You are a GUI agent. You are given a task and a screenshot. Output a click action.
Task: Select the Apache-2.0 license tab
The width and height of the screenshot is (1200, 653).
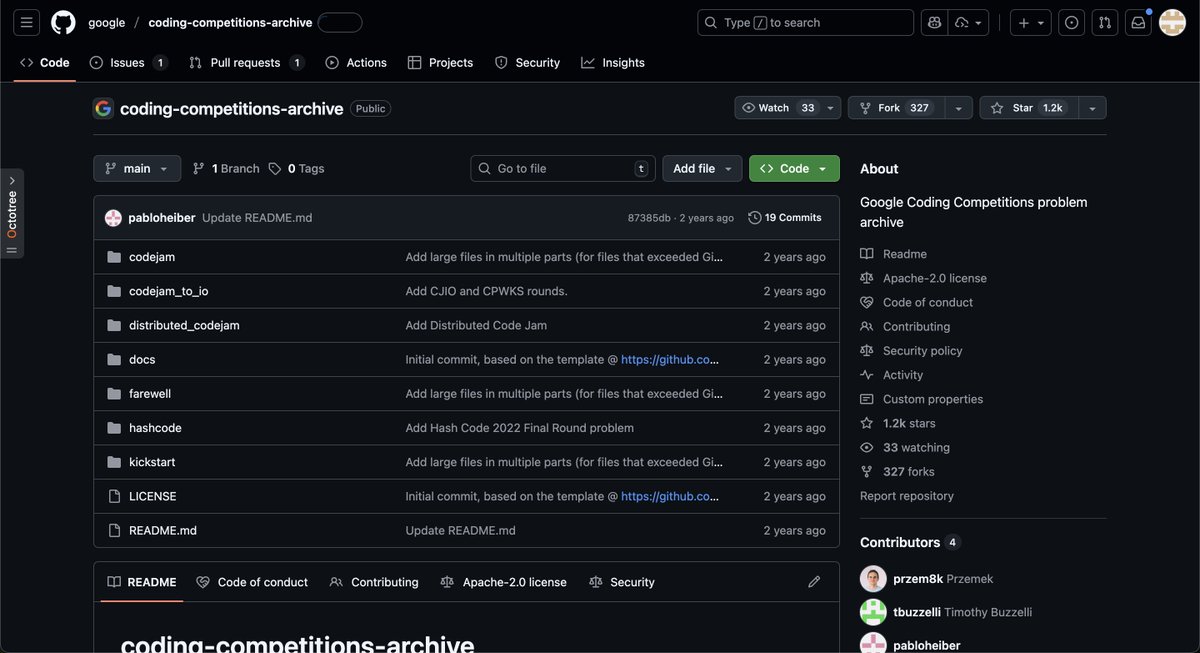click(503, 582)
